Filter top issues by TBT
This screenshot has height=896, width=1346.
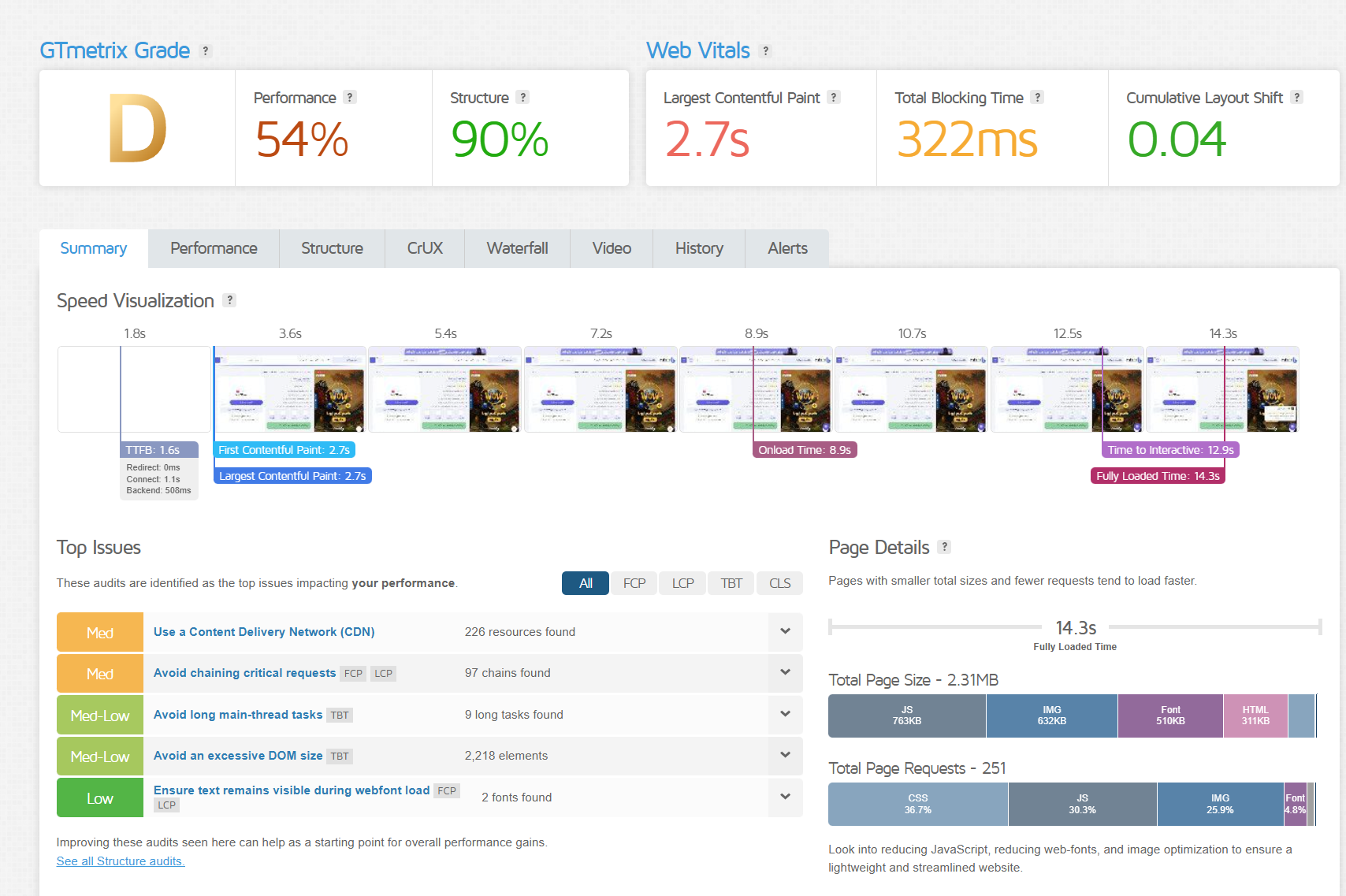[x=731, y=583]
